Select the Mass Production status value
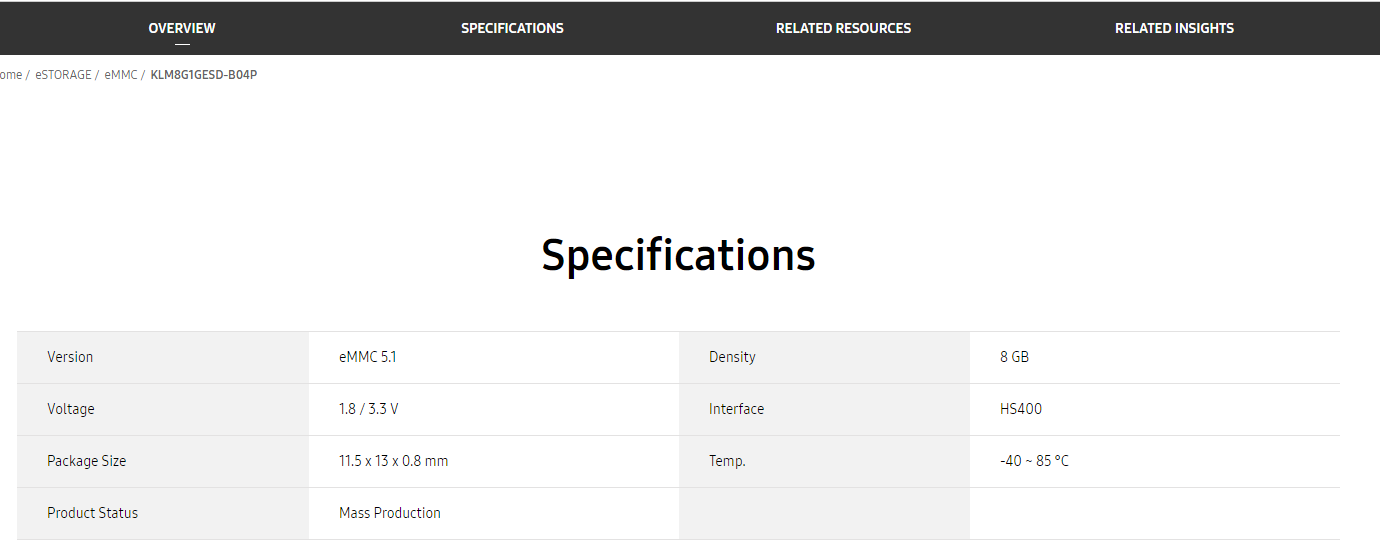 tap(390, 513)
